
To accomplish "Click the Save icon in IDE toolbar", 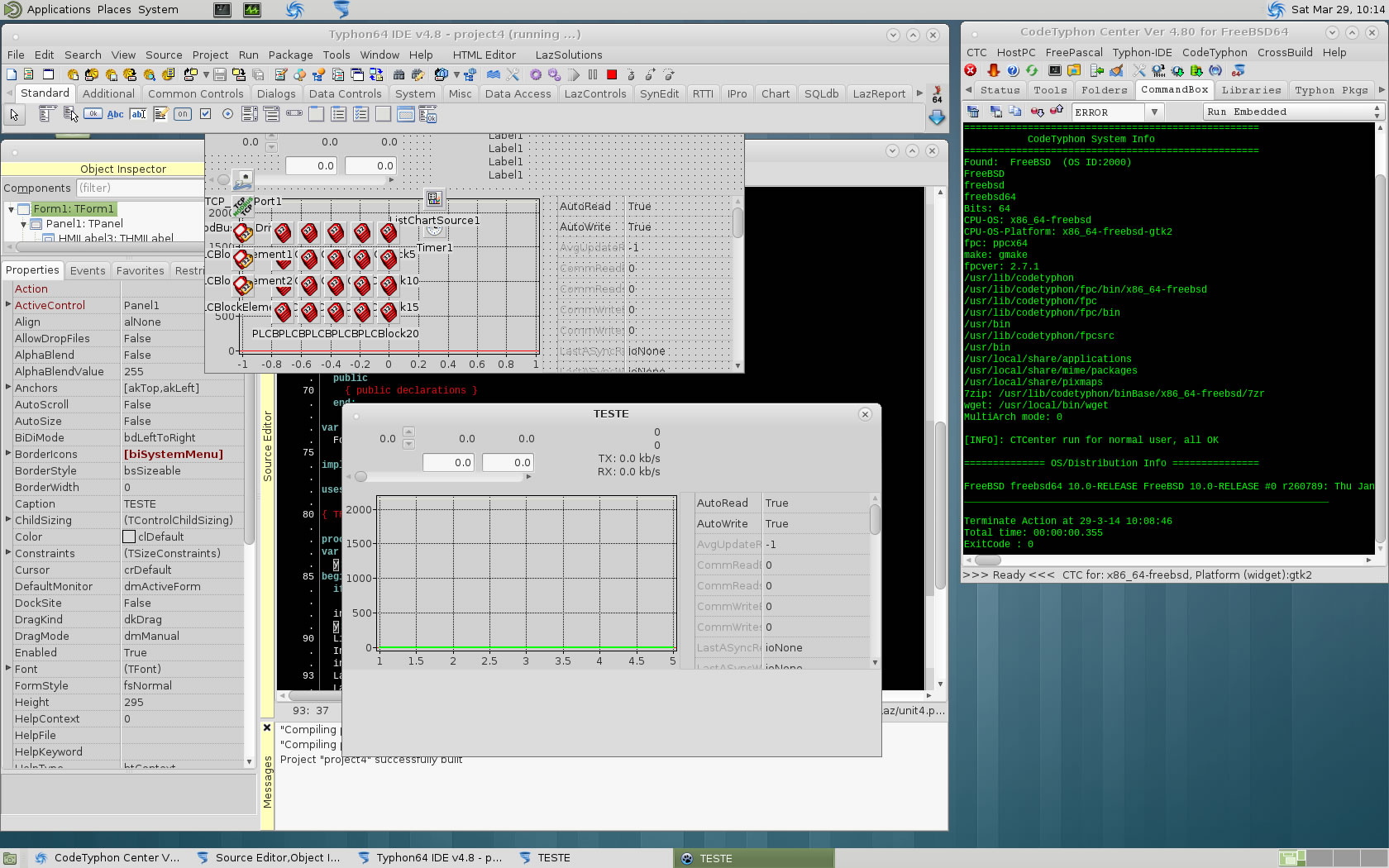I will (220, 74).
